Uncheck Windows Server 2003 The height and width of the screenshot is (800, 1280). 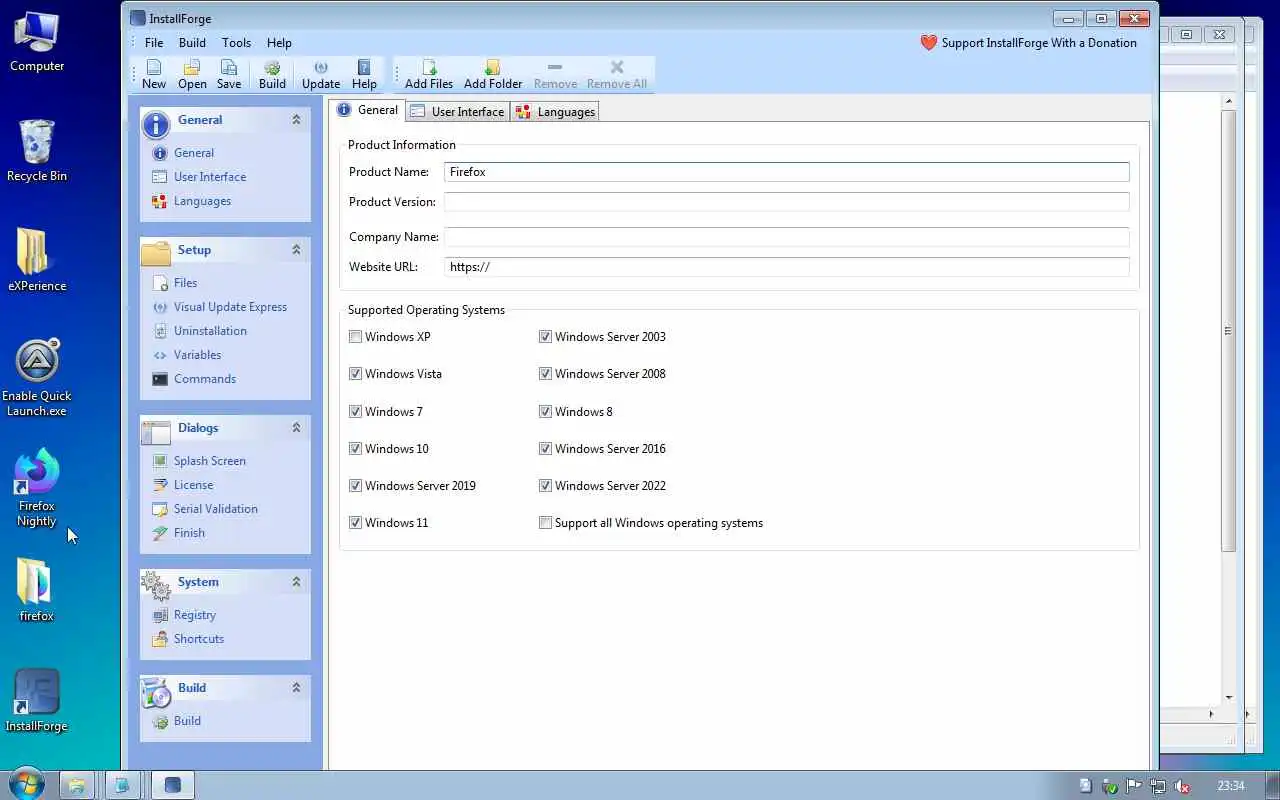pyautogui.click(x=545, y=337)
